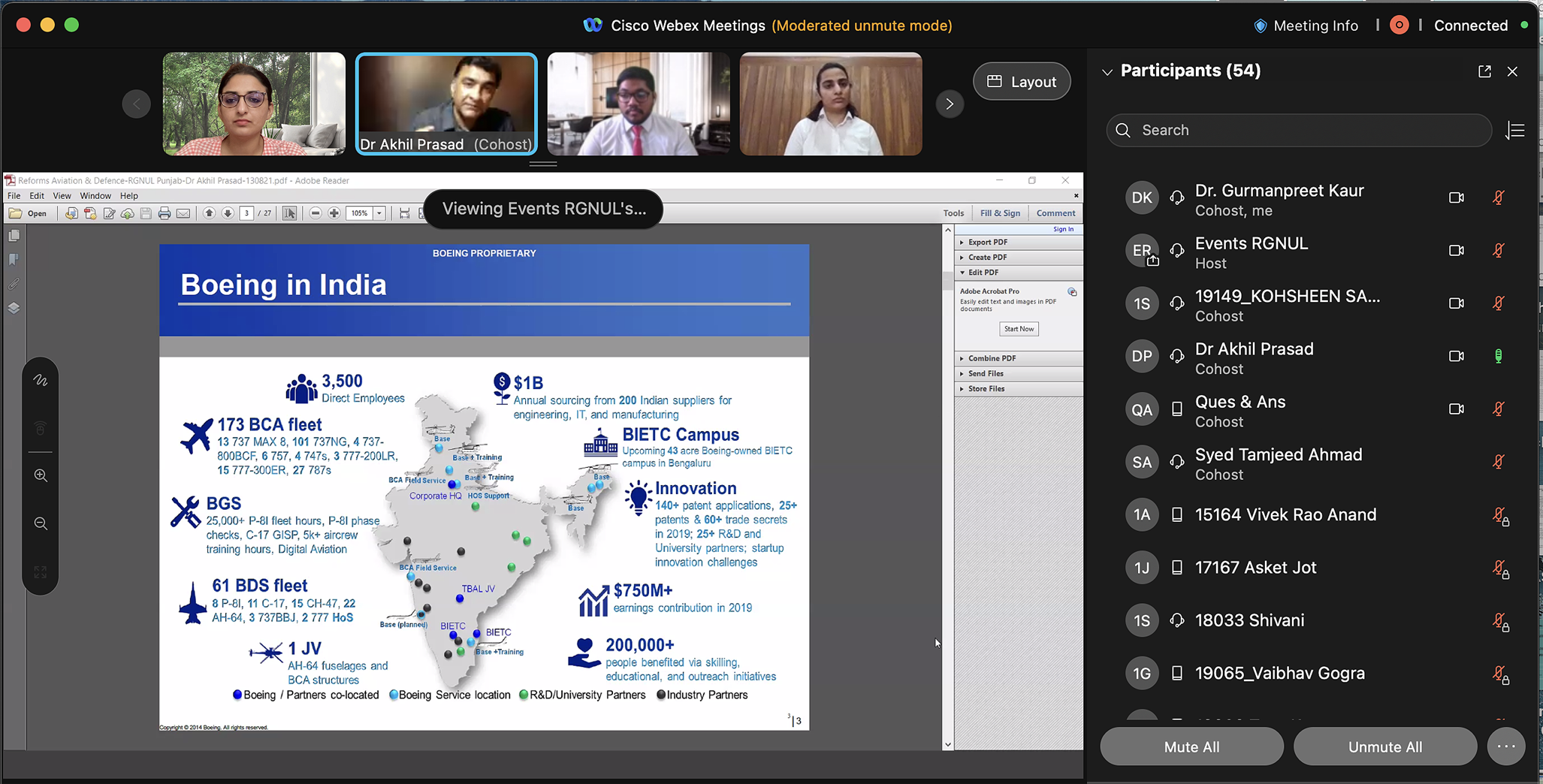Open the View menu in Adobe Reader
The width and height of the screenshot is (1543, 784).
pos(62,196)
